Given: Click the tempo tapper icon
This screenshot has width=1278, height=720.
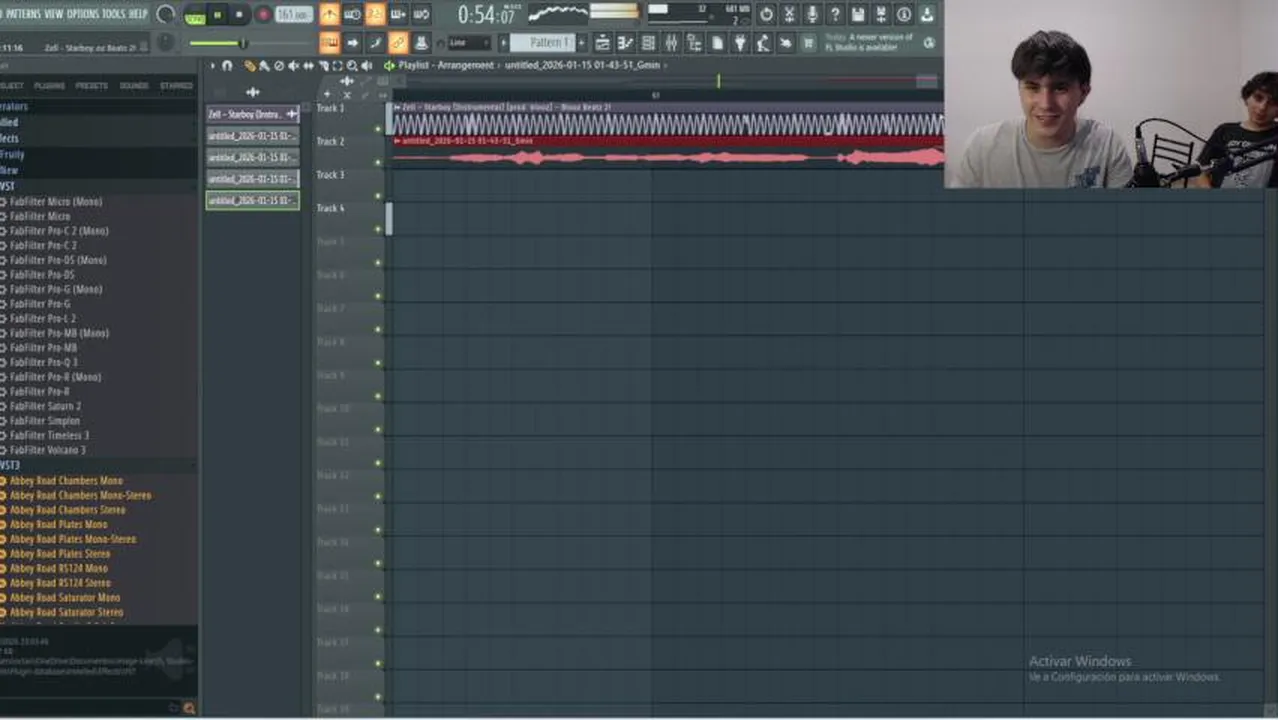Looking at the screenshot, I should point(763,43).
